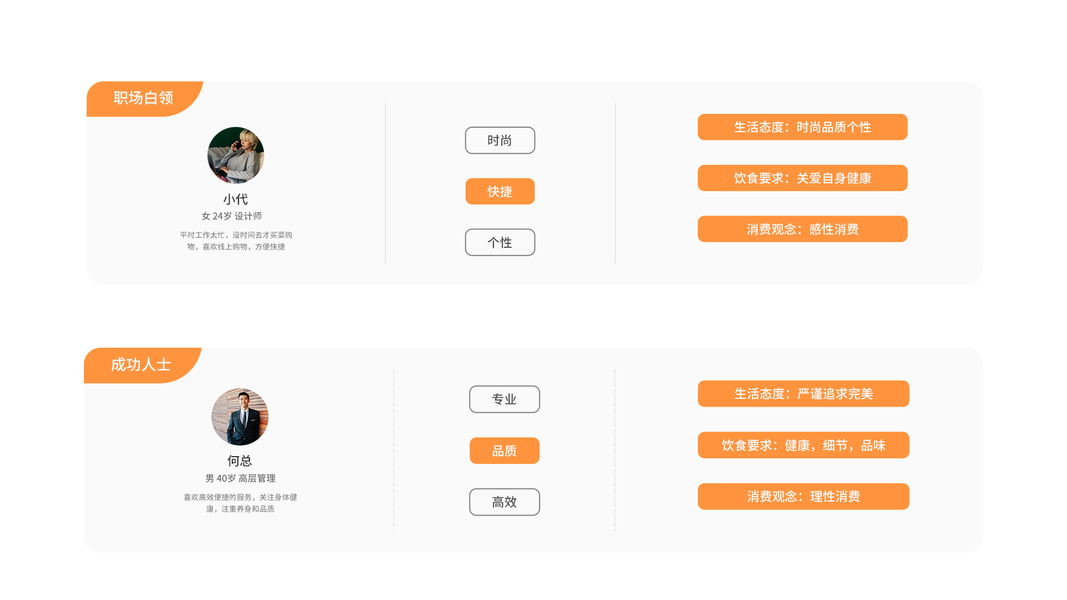Image resolution: width=1067 pixels, height=600 pixels.
Task: Click 饮食要求：健康，细节，品味 label
Action: coord(803,445)
